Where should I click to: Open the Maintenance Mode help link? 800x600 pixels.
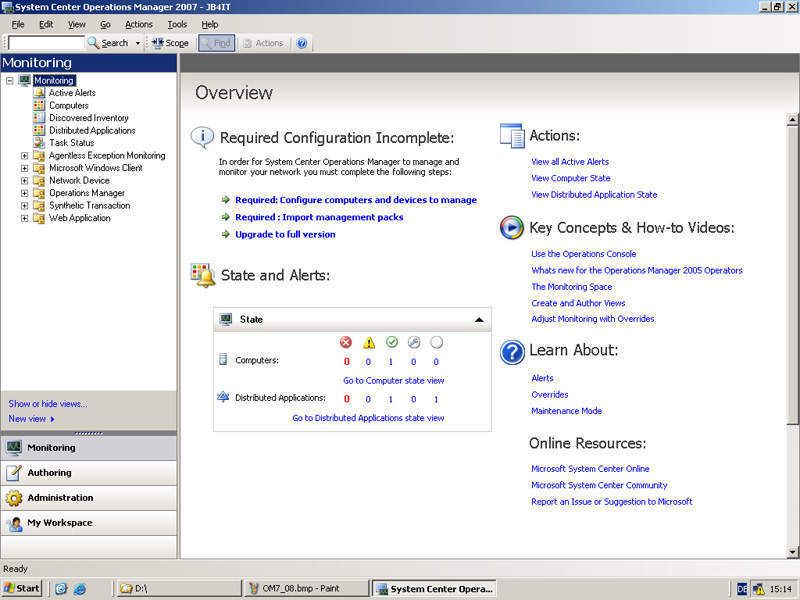tap(566, 411)
